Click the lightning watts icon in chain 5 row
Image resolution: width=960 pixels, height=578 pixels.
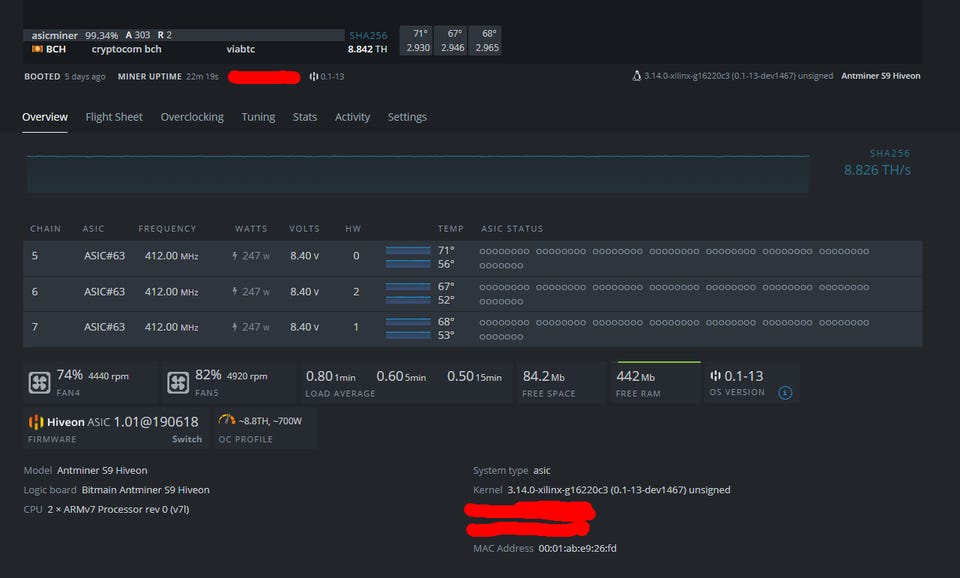coord(234,256)
